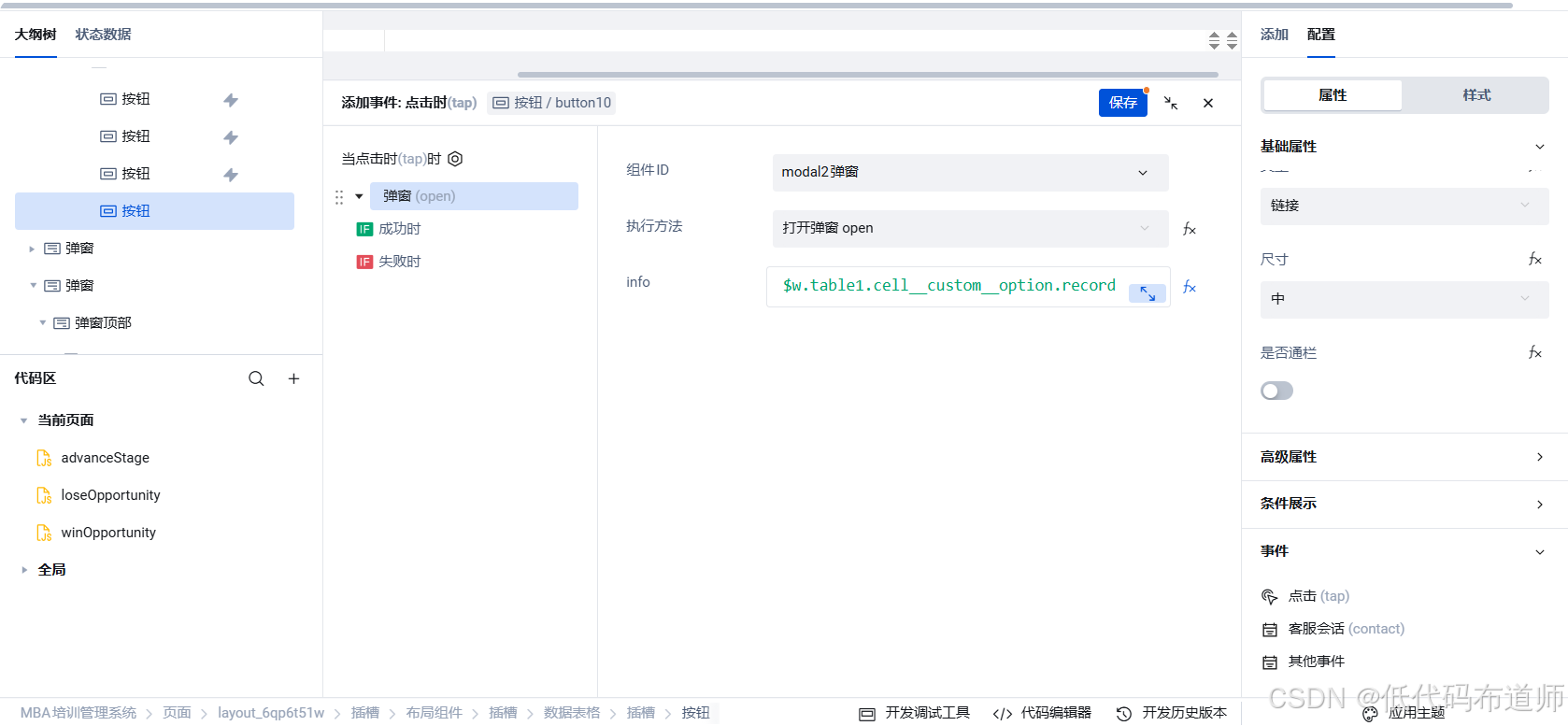Image resolution: width=1568 pixels, height=726 pixels.
Task: Click 数据表格 breadcrumb
Action: click(x=572, y=713)
